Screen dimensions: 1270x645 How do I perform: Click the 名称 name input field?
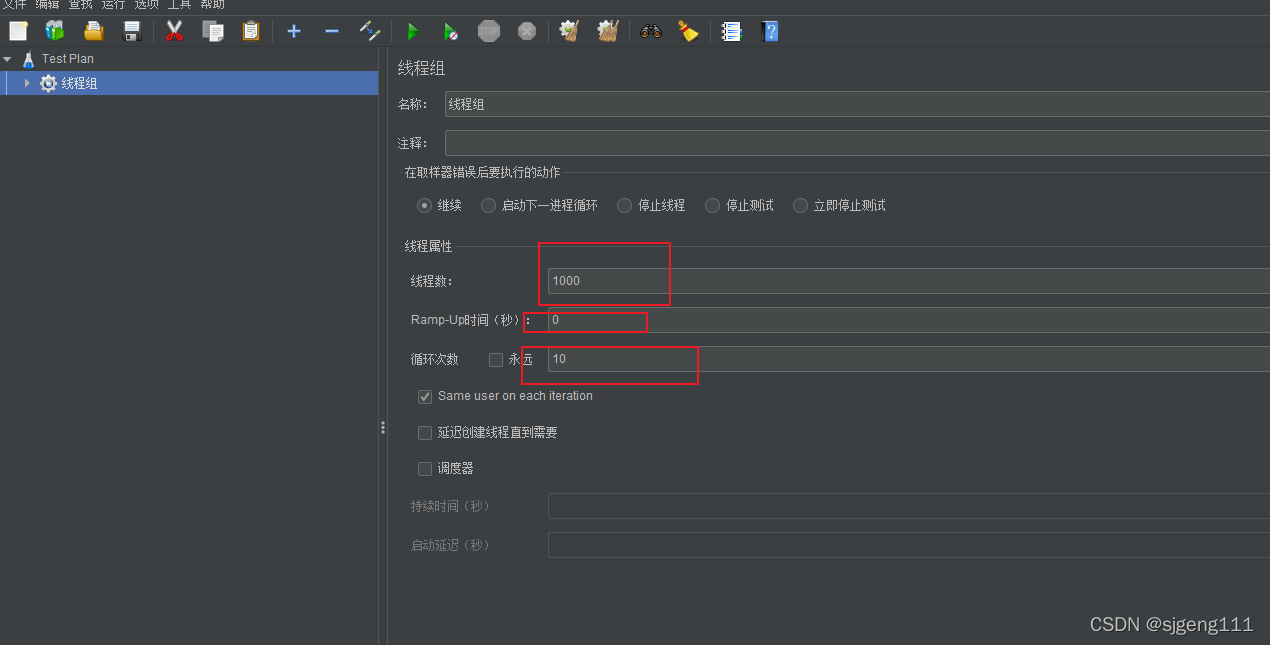point(857,104)
